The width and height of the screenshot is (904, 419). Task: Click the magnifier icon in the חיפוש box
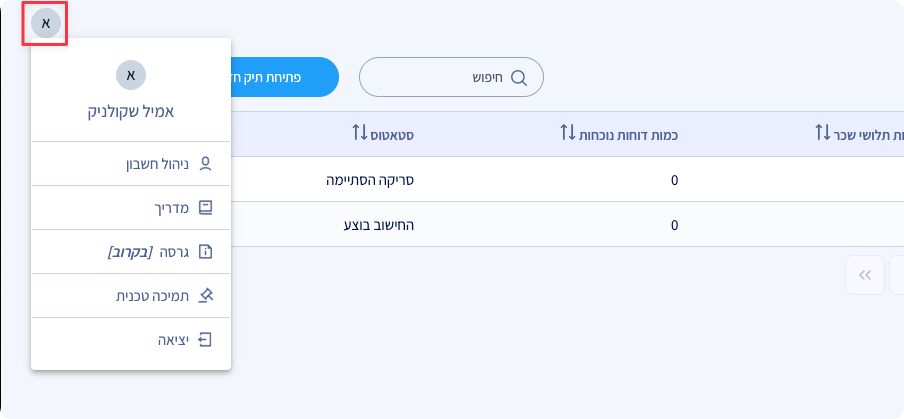(518, 78)
